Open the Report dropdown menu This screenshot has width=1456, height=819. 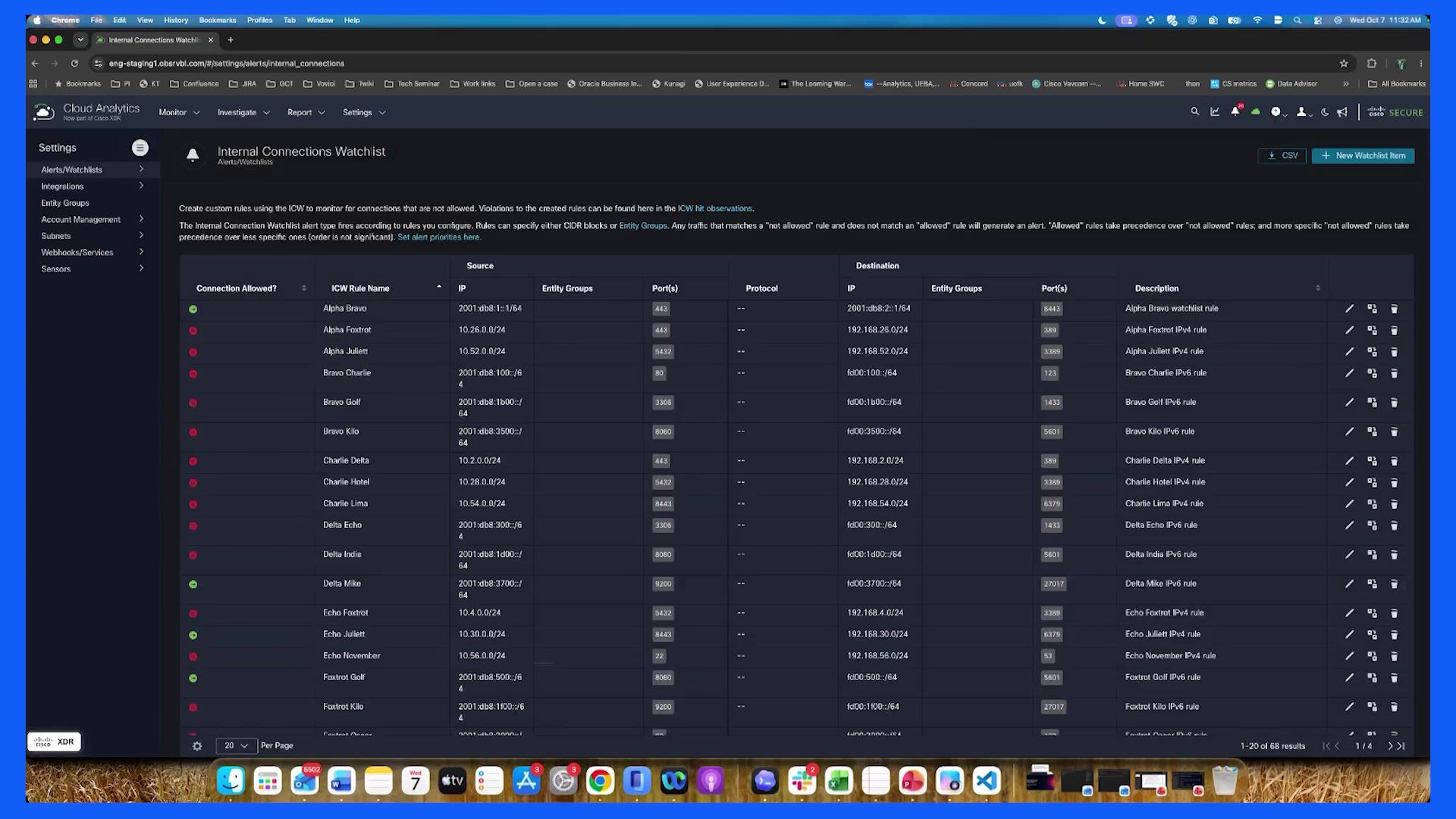[306, 112]
